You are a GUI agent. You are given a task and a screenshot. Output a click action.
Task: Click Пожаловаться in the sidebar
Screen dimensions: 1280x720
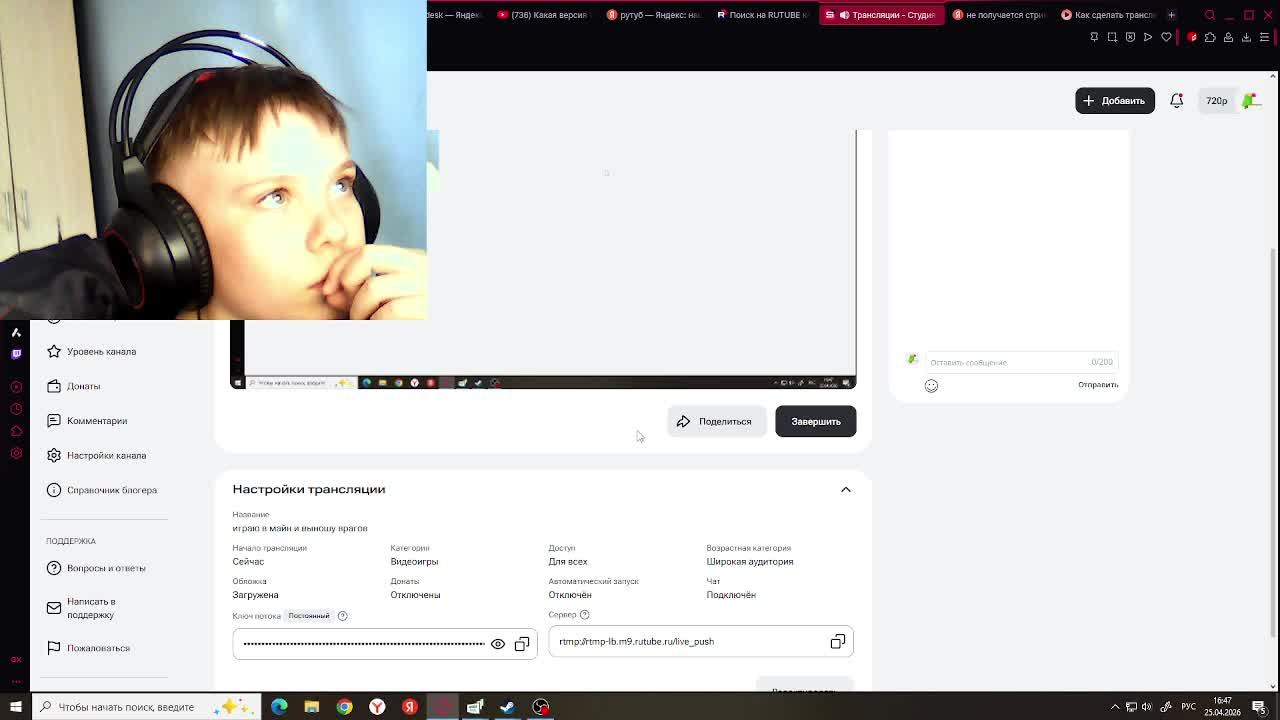(x=88, y=648)
